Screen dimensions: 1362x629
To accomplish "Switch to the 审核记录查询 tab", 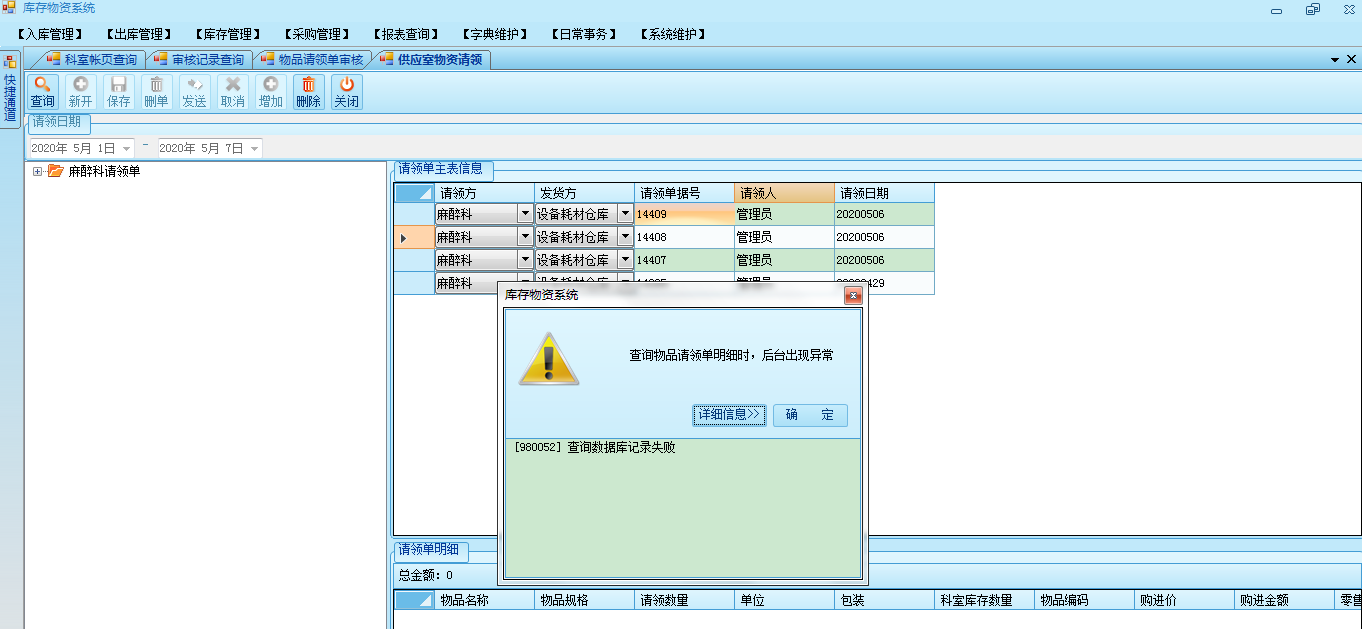I will click(x=199, y=60).
